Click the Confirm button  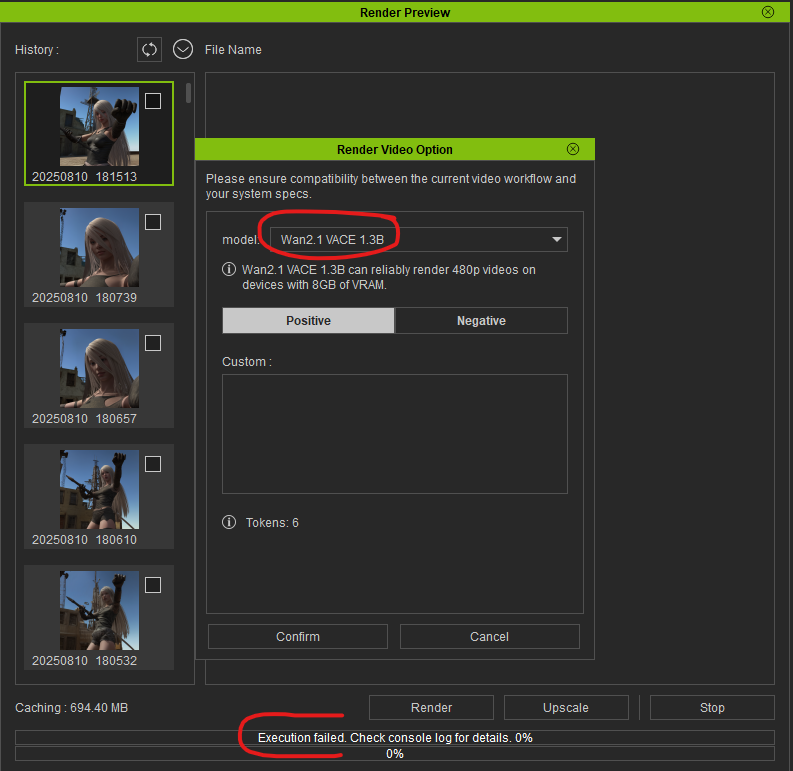298,636
